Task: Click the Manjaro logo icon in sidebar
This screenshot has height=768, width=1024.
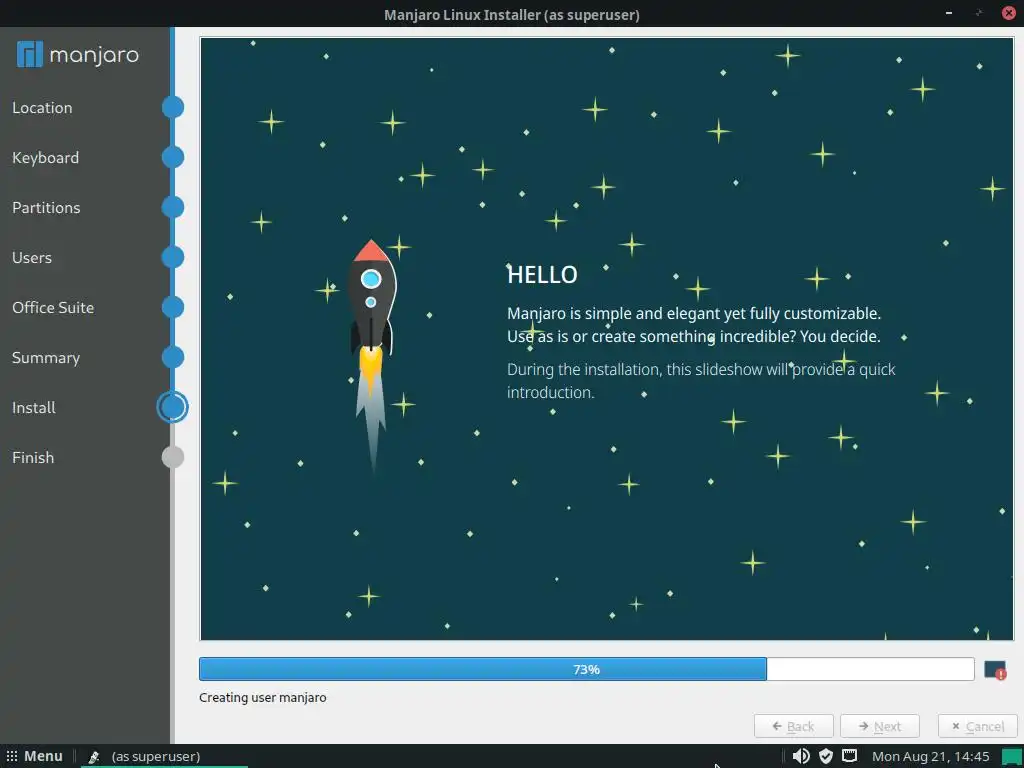Action: point(30,54)
